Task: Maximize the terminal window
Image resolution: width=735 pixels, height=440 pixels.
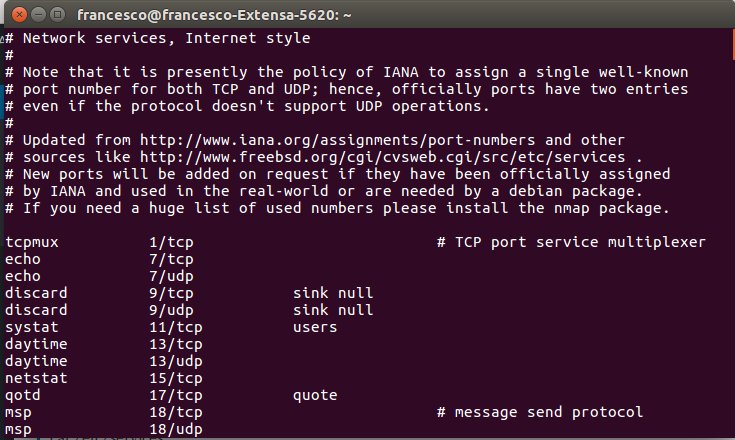Action: [58, 15]
